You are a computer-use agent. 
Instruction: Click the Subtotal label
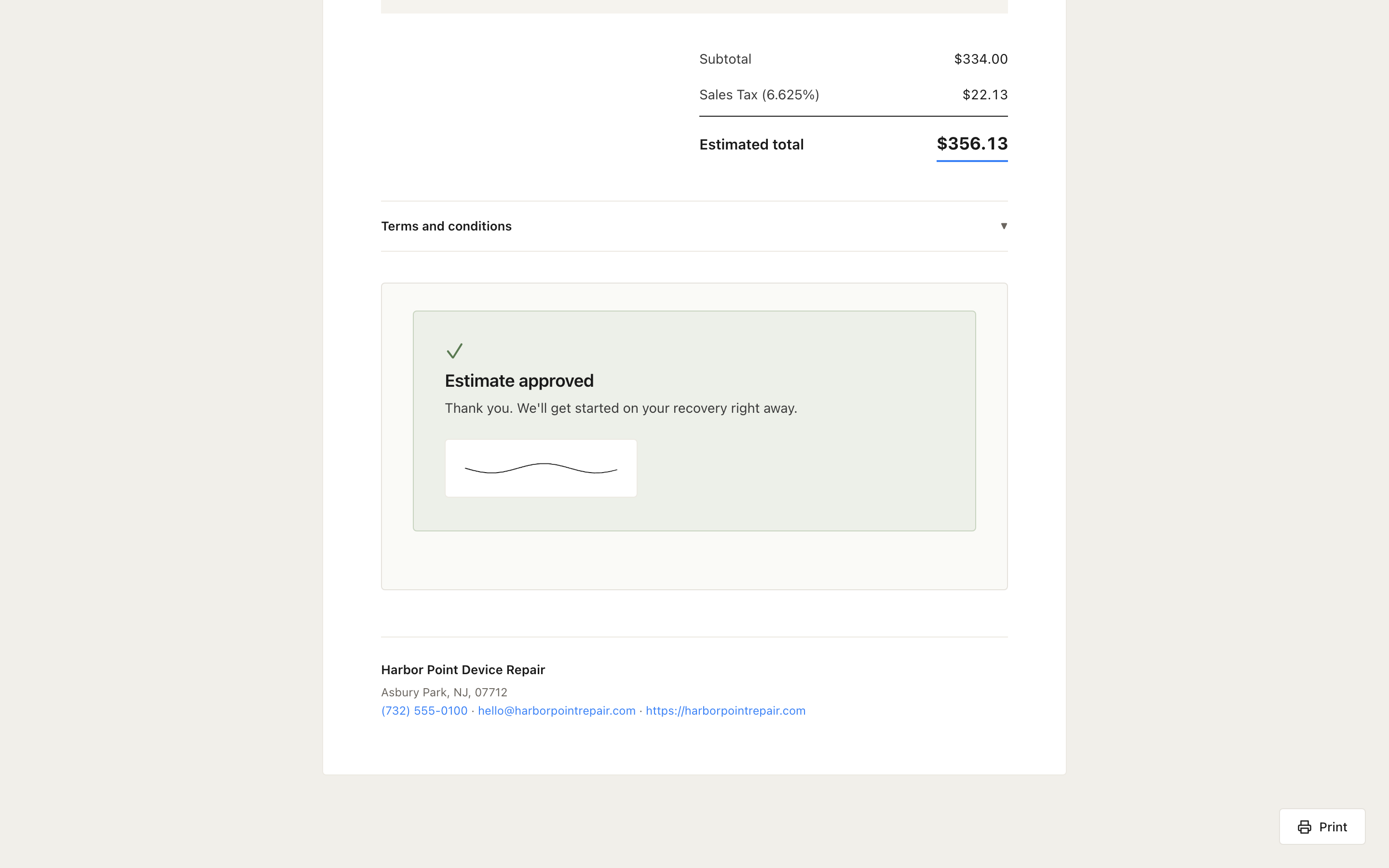pyautogui.click(x=725, y=59)
